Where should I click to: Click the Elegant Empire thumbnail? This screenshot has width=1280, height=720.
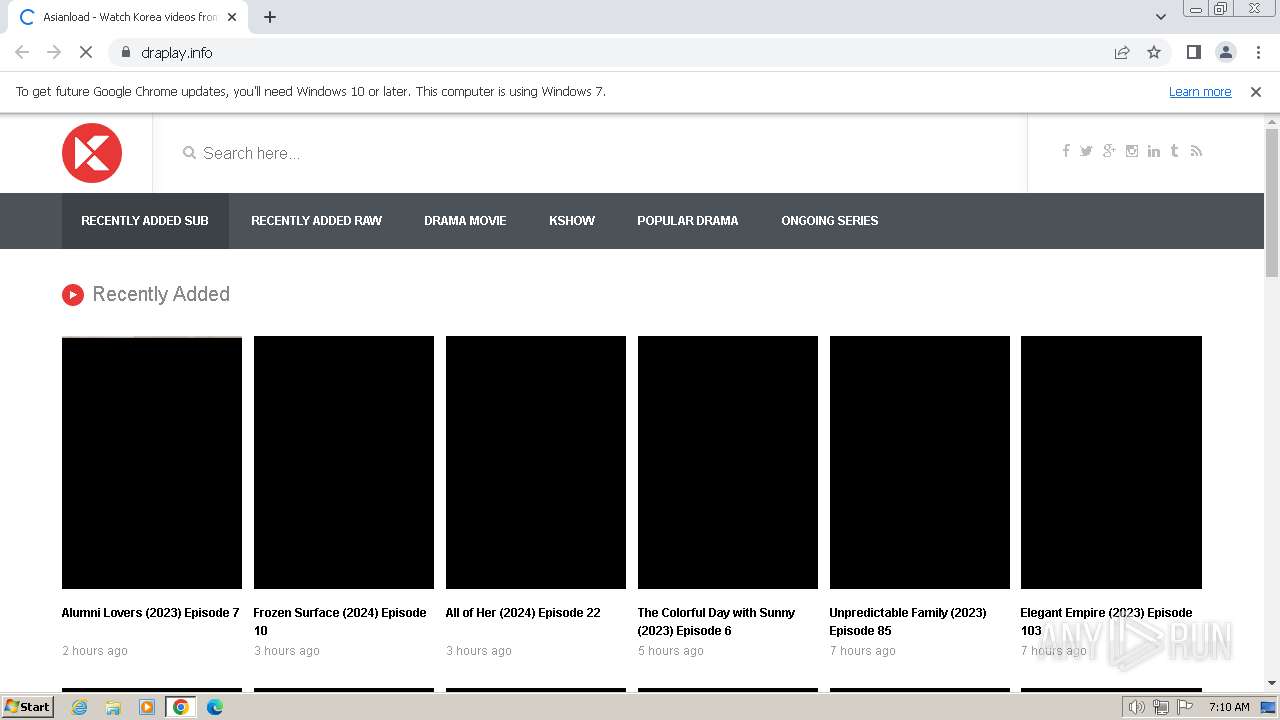tap(1111, 462)
